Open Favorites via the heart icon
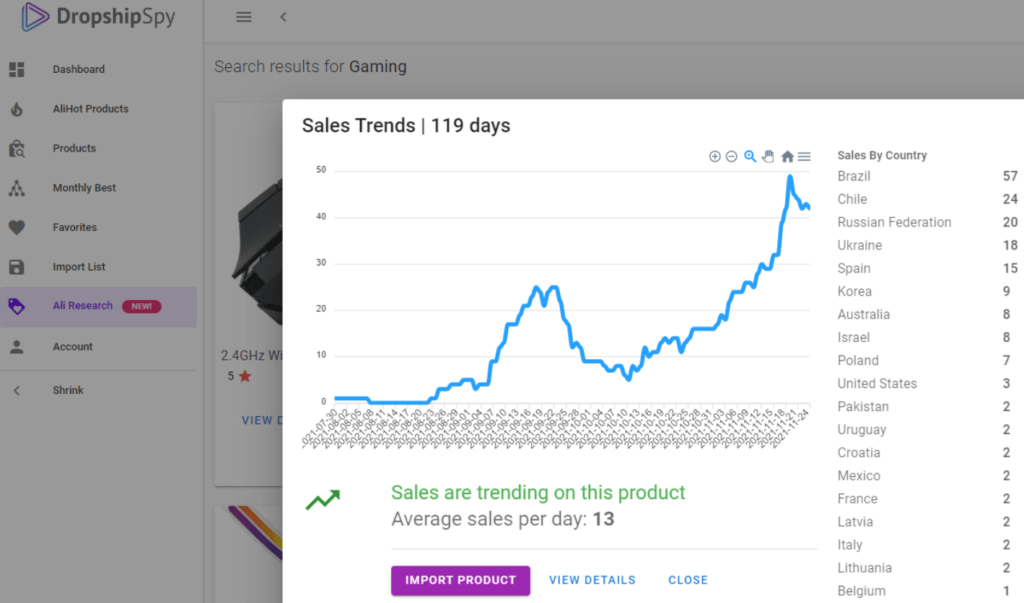This screenshot has height=603, width=1024. point(18,227)
